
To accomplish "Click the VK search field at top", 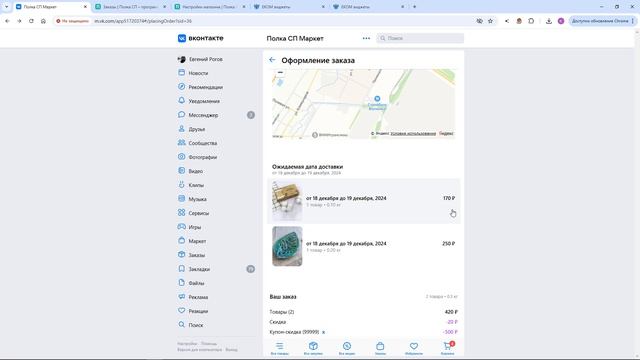I will point(420,38).
